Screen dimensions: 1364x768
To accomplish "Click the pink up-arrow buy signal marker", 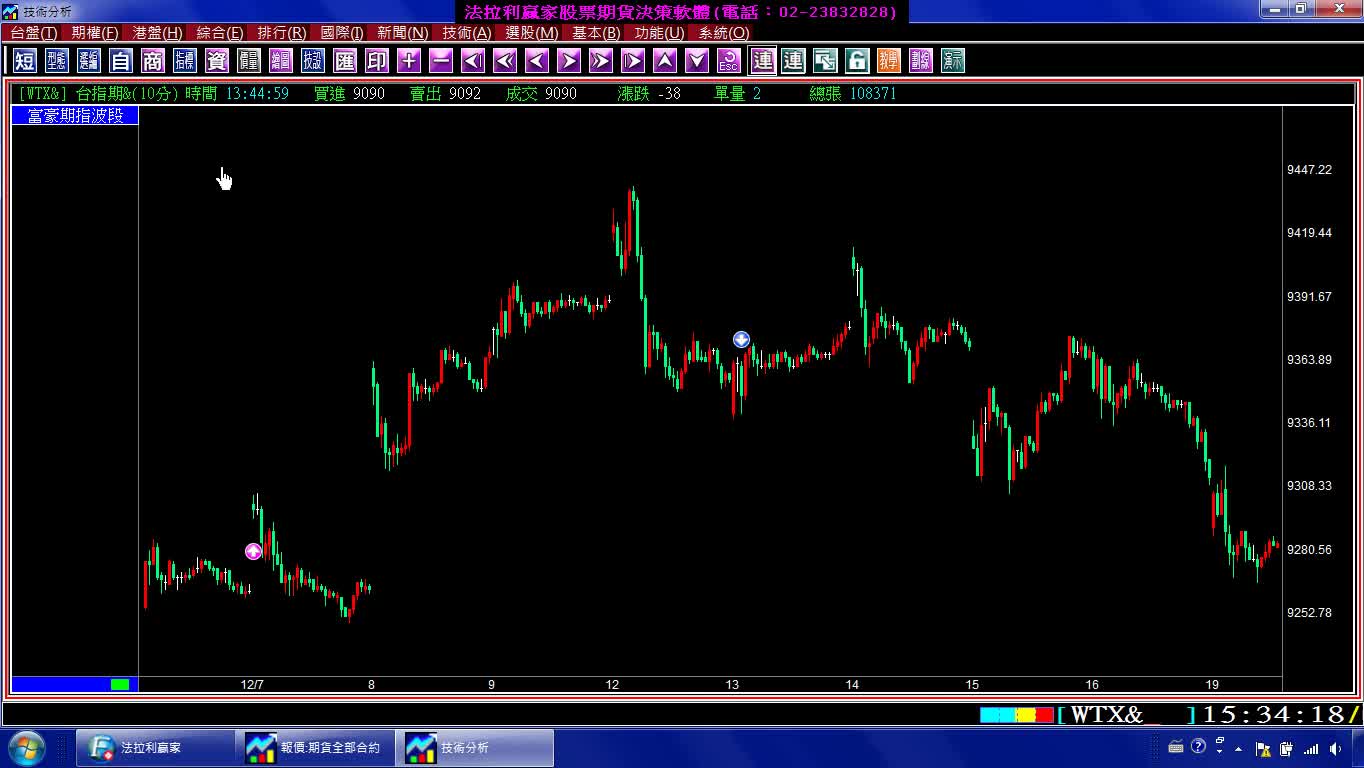I will point(253,551).
